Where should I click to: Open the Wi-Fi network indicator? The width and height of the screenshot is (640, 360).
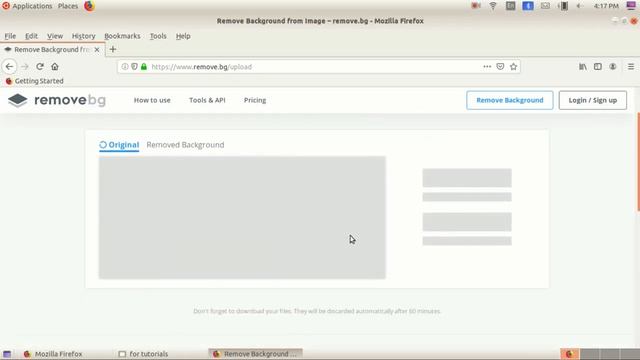493,6
